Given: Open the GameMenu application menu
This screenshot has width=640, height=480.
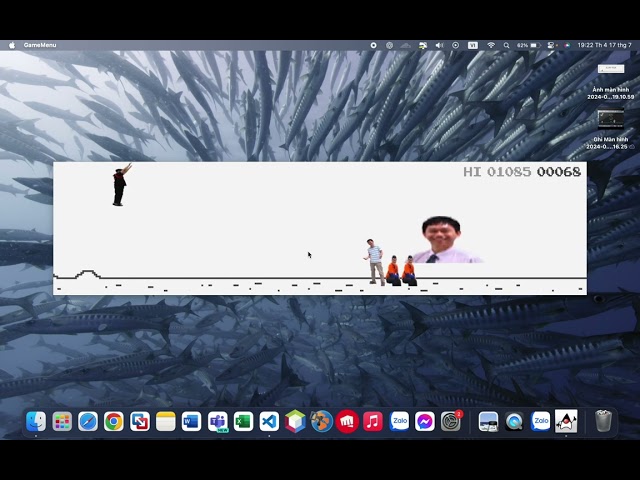Looking at the screenshot, I should (x=40, y=45).
